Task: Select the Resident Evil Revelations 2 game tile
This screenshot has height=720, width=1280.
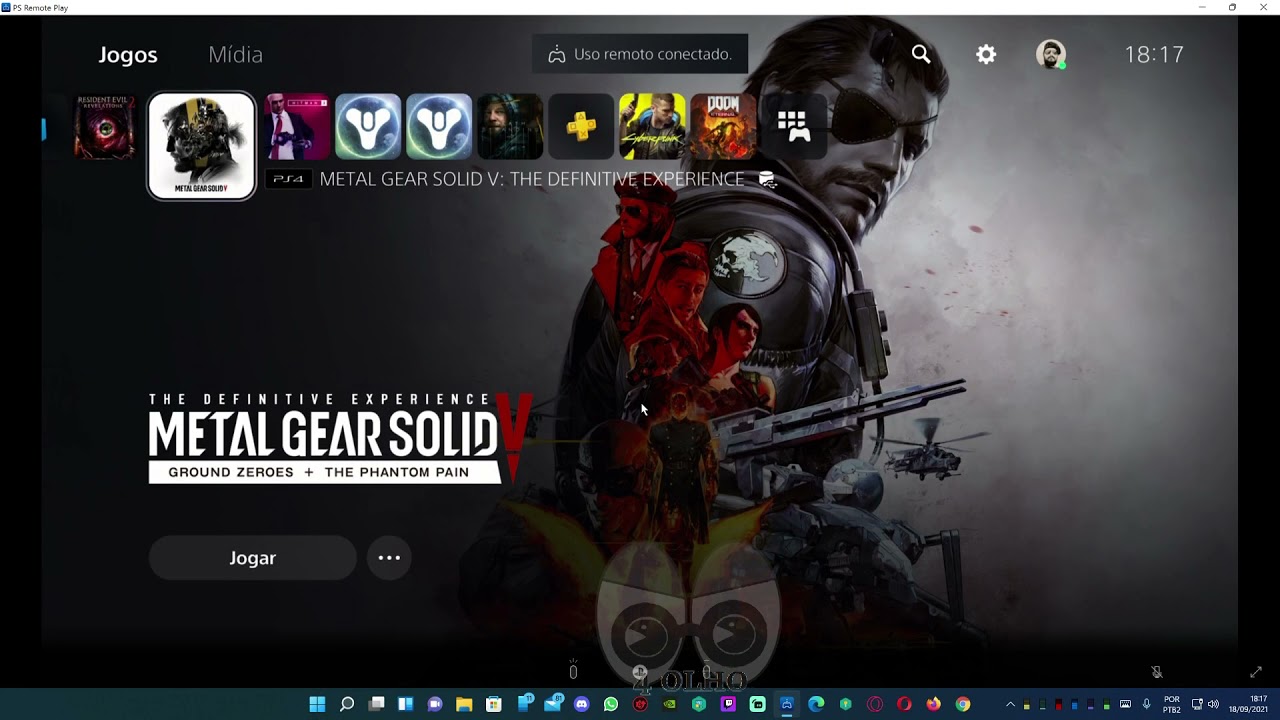Action: point(105,127)
